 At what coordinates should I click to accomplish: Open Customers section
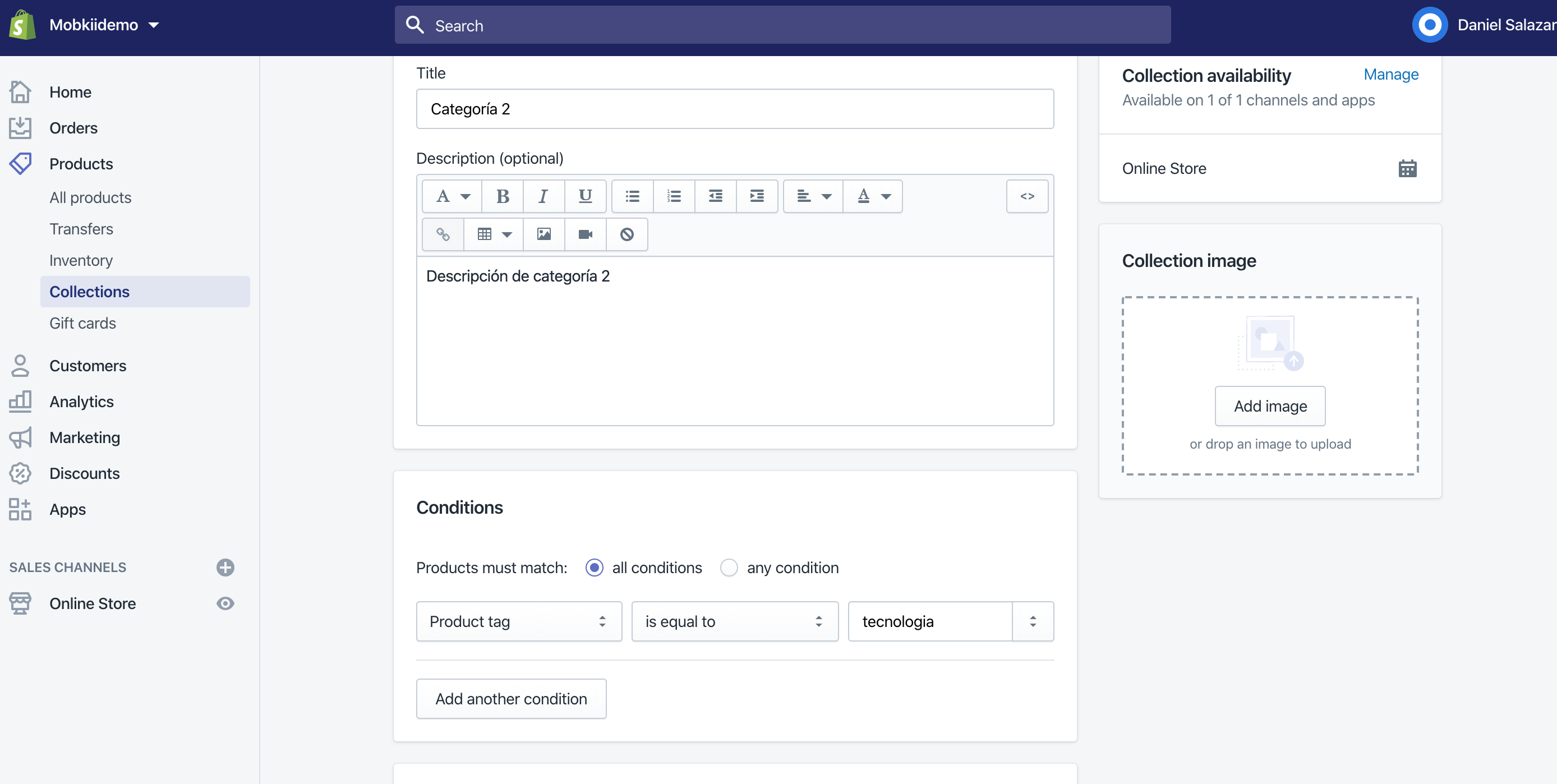point(87,366)
